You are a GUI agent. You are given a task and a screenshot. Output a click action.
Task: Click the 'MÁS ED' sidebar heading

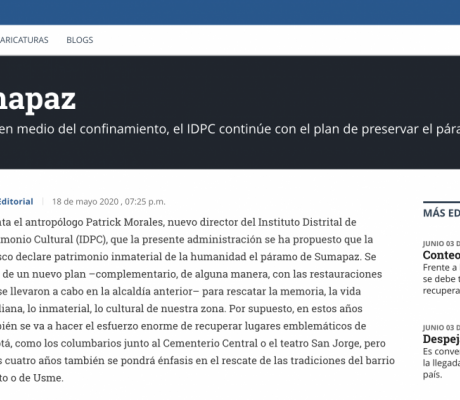pos(441,213)
